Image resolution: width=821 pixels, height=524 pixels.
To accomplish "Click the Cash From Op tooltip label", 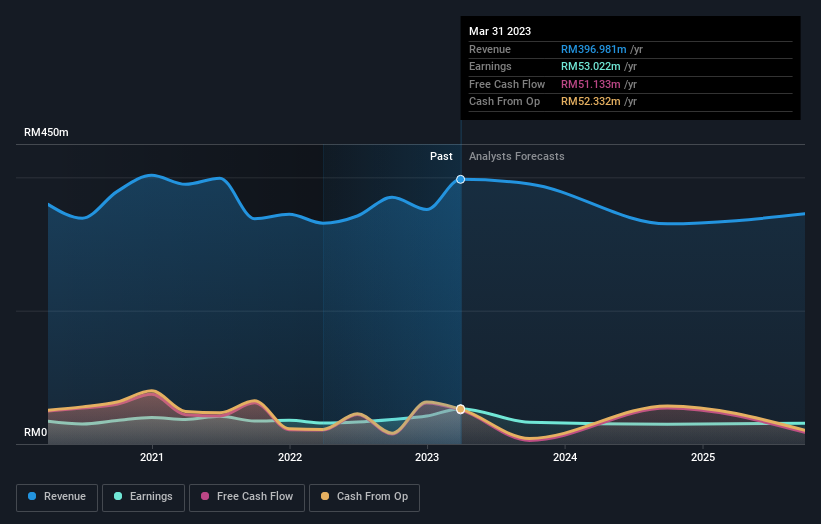I will coord(504,102).
